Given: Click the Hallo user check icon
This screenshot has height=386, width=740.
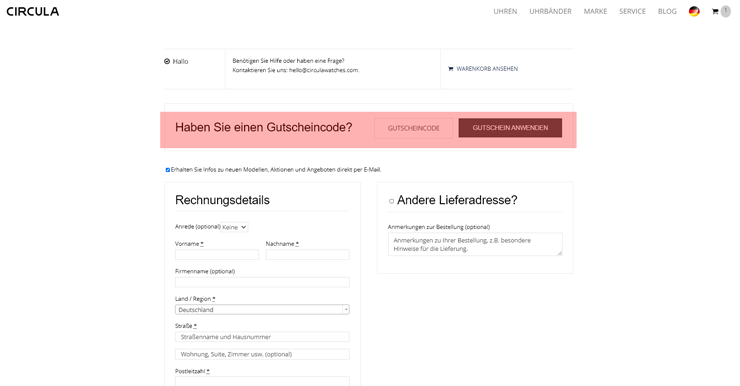Looking at the screenshot, I should [x=167, y=61].
